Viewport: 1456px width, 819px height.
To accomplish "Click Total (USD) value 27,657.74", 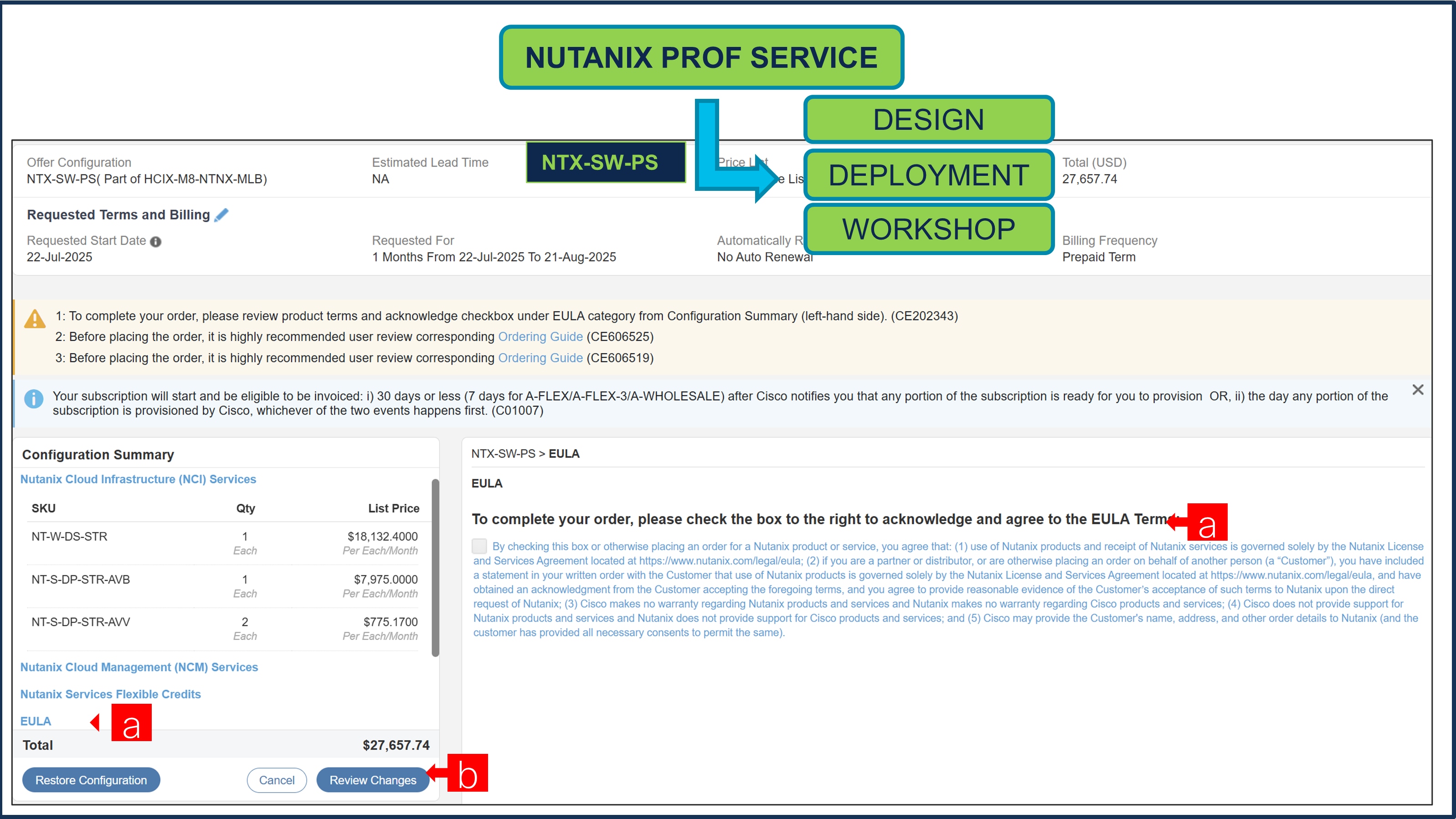I will (x=1089, y=179).
